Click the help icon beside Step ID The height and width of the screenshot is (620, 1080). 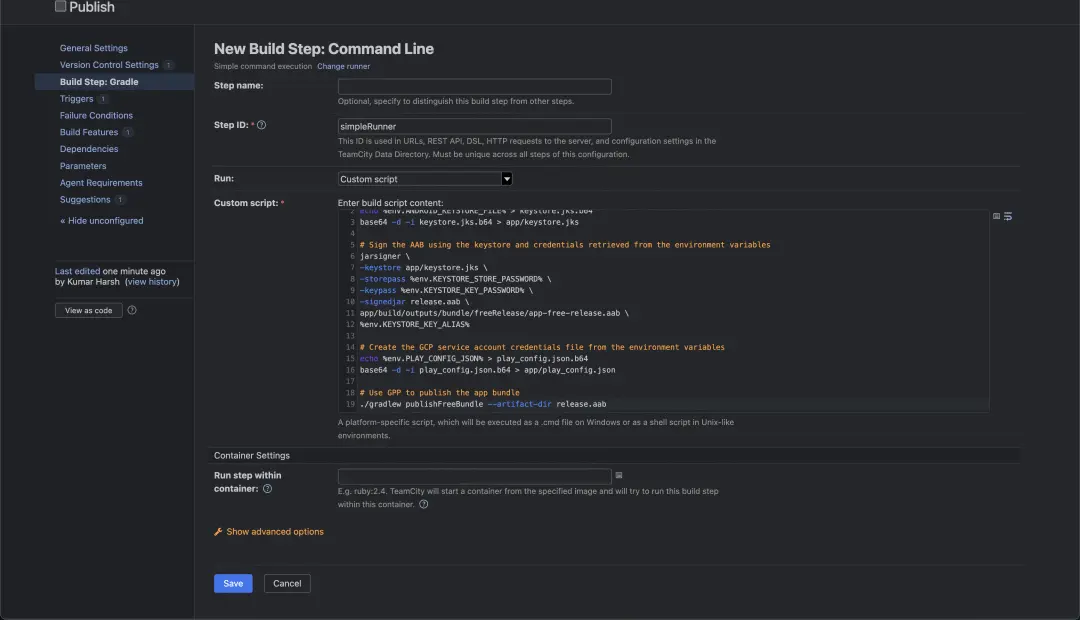tap(262, 125)
